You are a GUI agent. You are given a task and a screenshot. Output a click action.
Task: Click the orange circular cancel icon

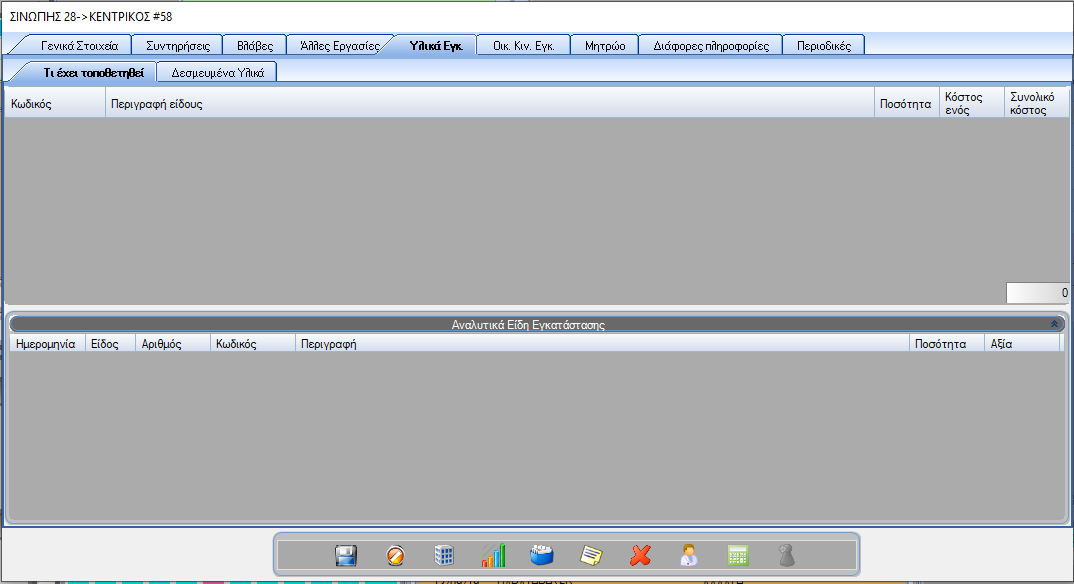pos(395,555)
